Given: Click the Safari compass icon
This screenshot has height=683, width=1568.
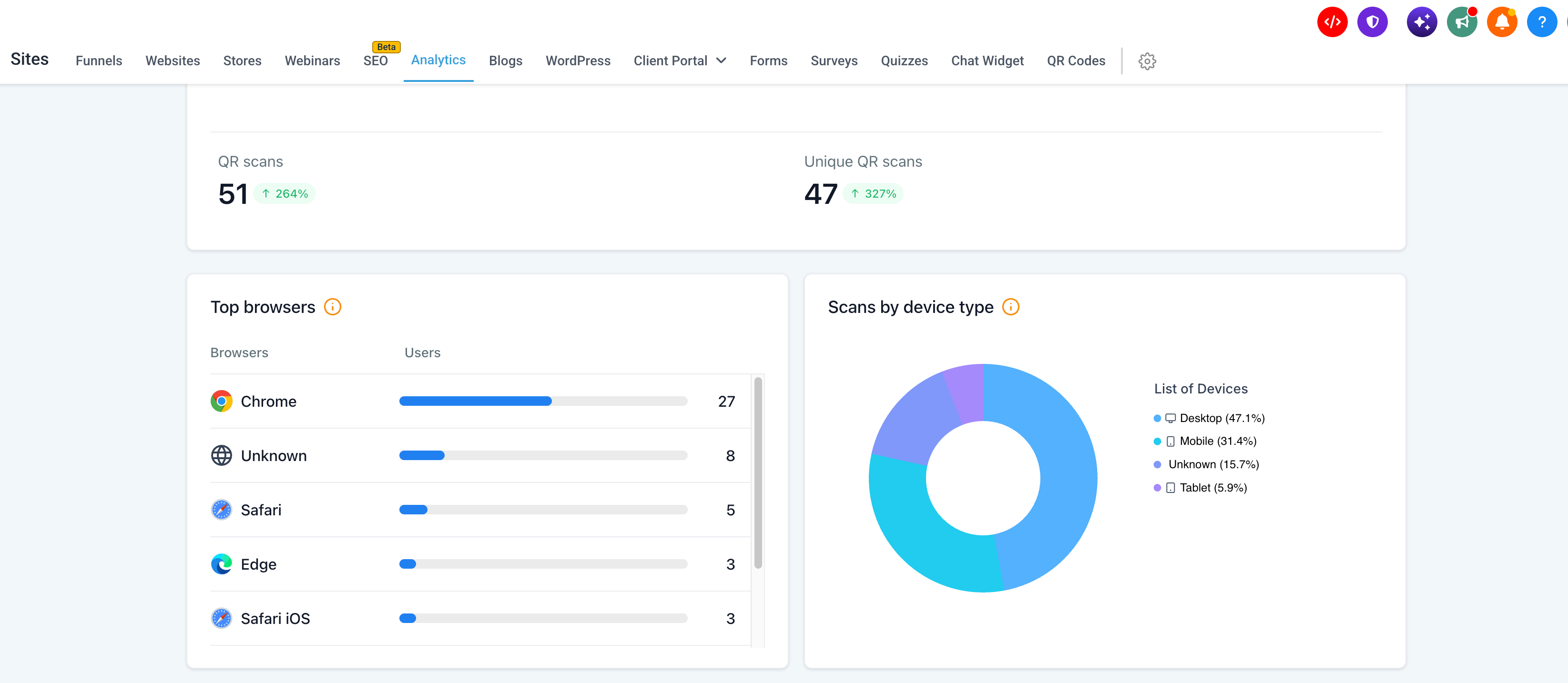Looking at the screenshot, I should pos(222,510).
